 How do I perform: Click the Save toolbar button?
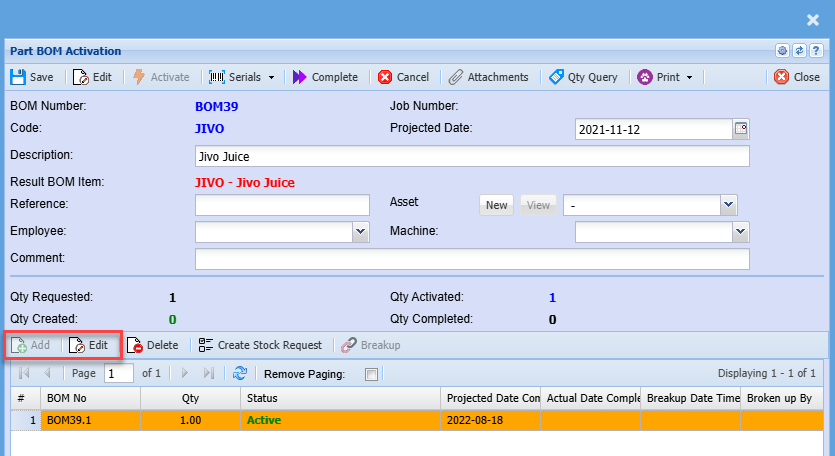coord(32,77)
